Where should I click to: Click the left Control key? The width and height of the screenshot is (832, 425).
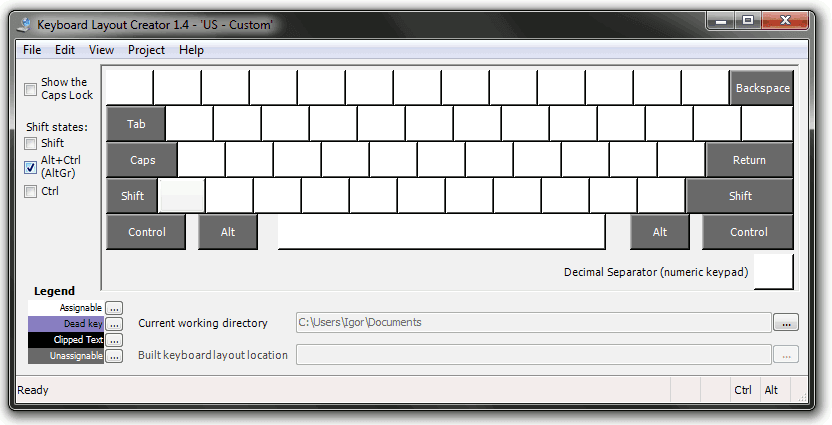146,232
